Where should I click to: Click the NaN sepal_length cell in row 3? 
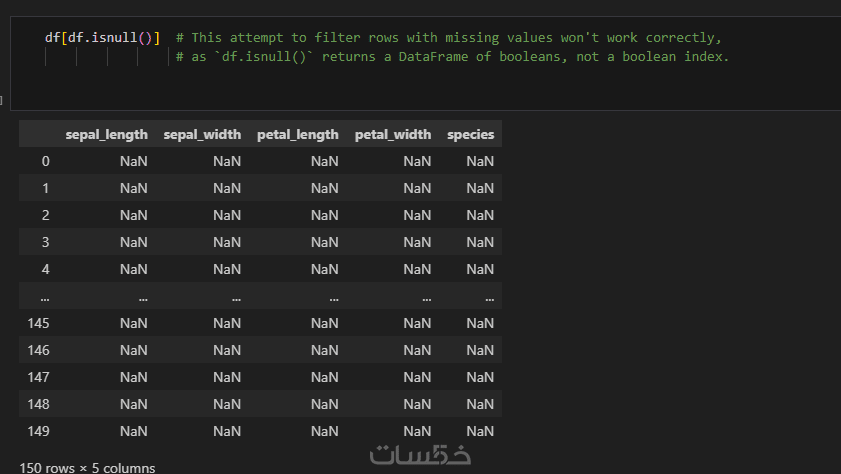coord(133,242)
